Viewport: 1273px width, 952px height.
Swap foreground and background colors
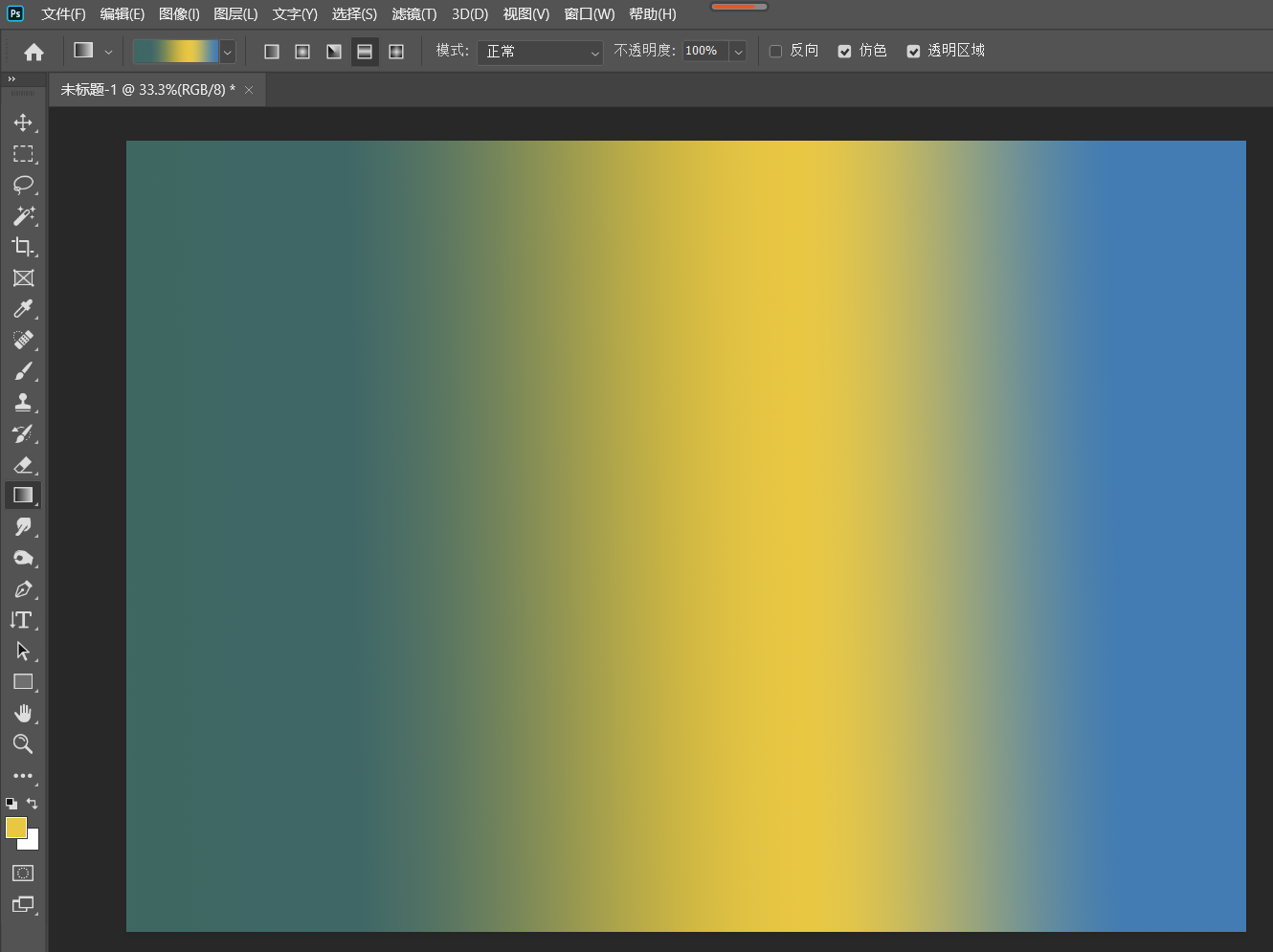coord(33,804)
